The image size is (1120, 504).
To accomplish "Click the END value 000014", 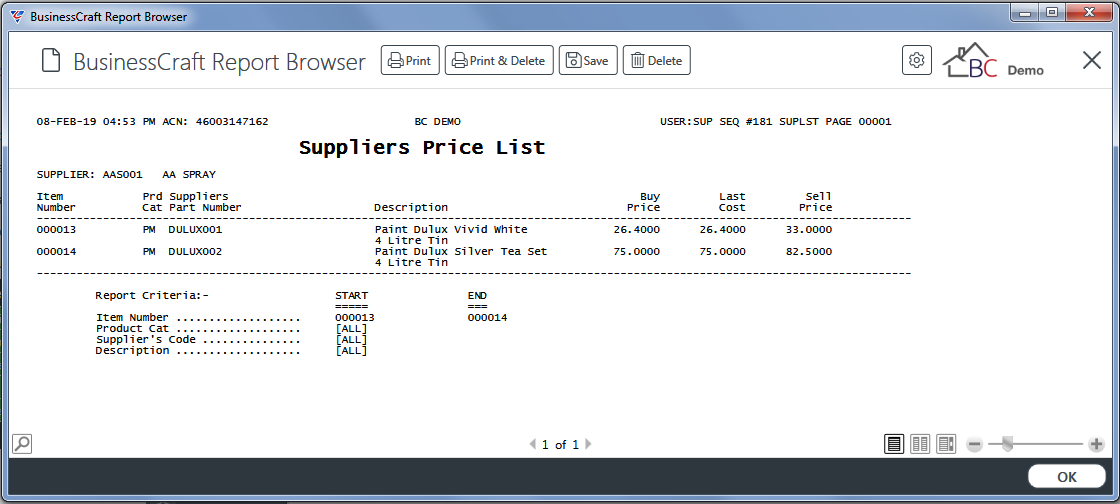I will pos(487,318).
